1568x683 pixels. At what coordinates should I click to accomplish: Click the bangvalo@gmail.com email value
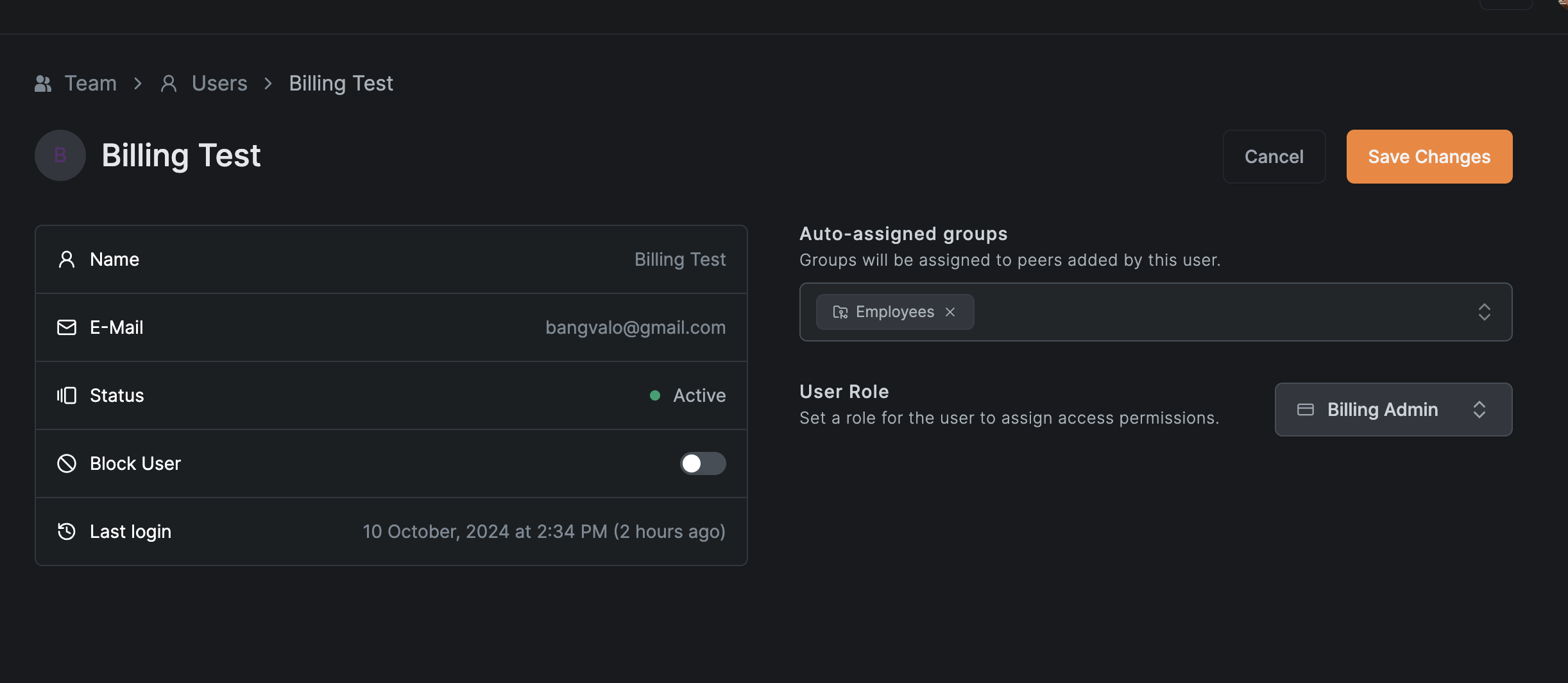coord(635,327)
